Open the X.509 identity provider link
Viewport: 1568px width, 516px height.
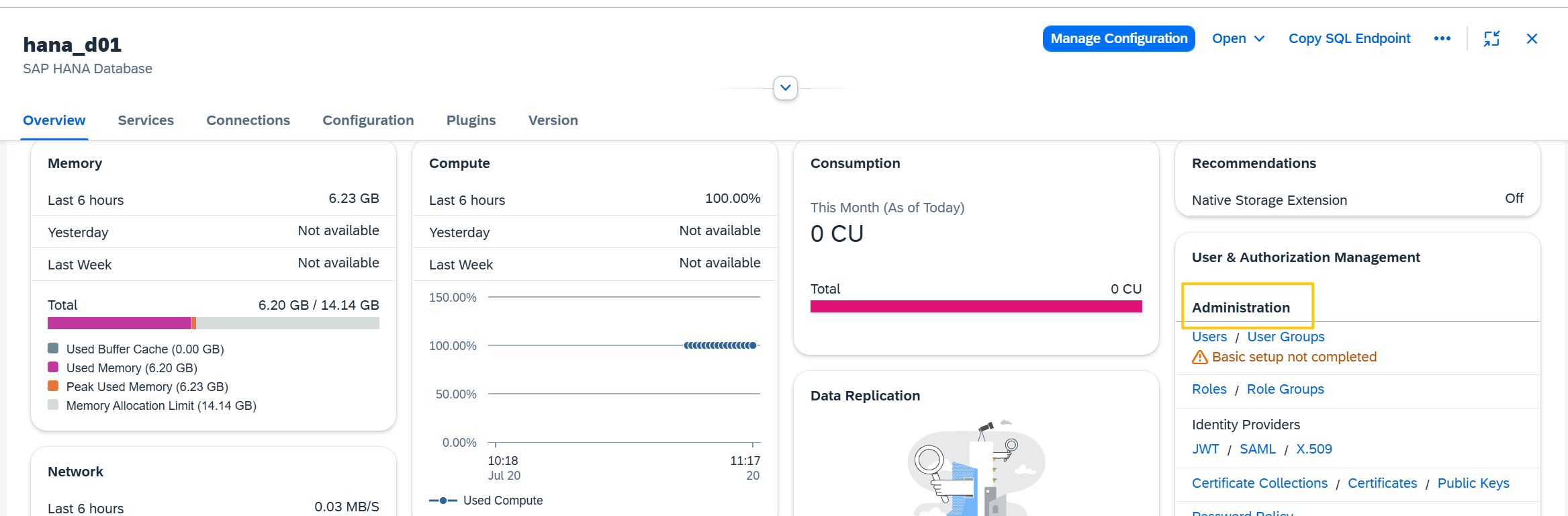pos(1314,449)
